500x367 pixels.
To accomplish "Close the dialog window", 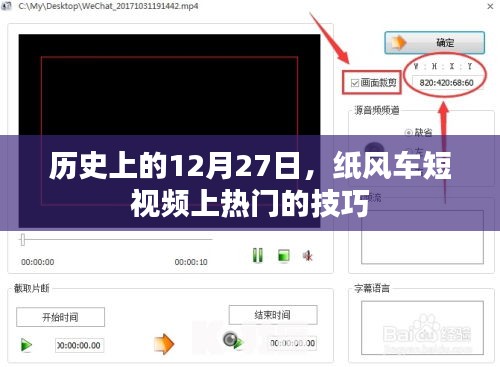I will pos(490,6).
